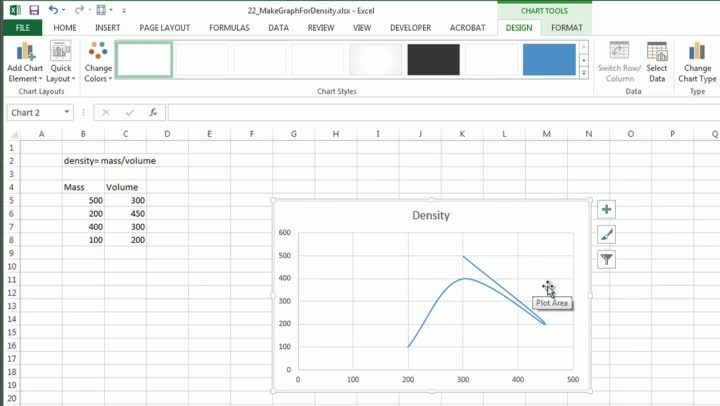
Task: Click the cancel X icon in the formula bar
Action: [x=106, y=113]
